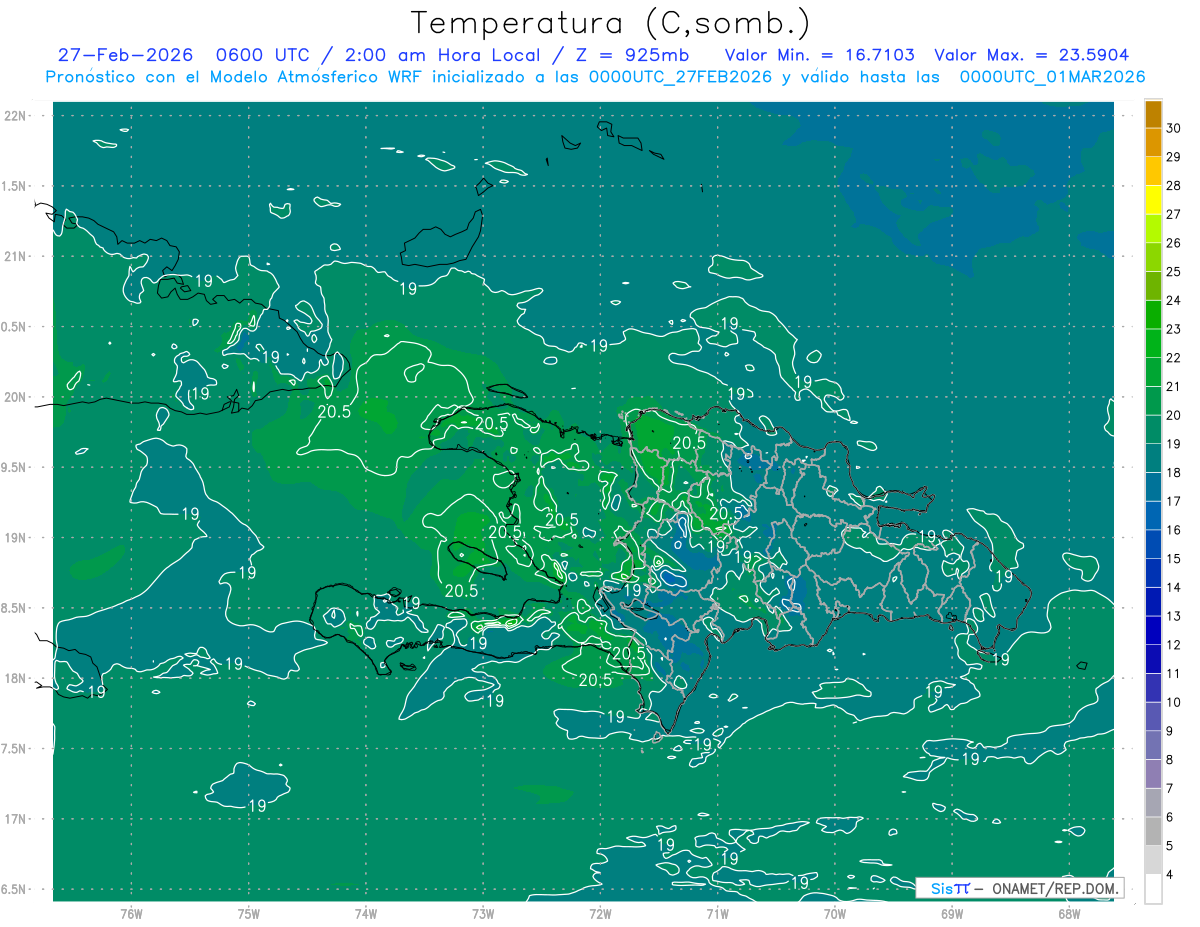This screenshot has height=927, width=1200.
Task: Click the colorbar label "12"
Action: point(1173,645)
